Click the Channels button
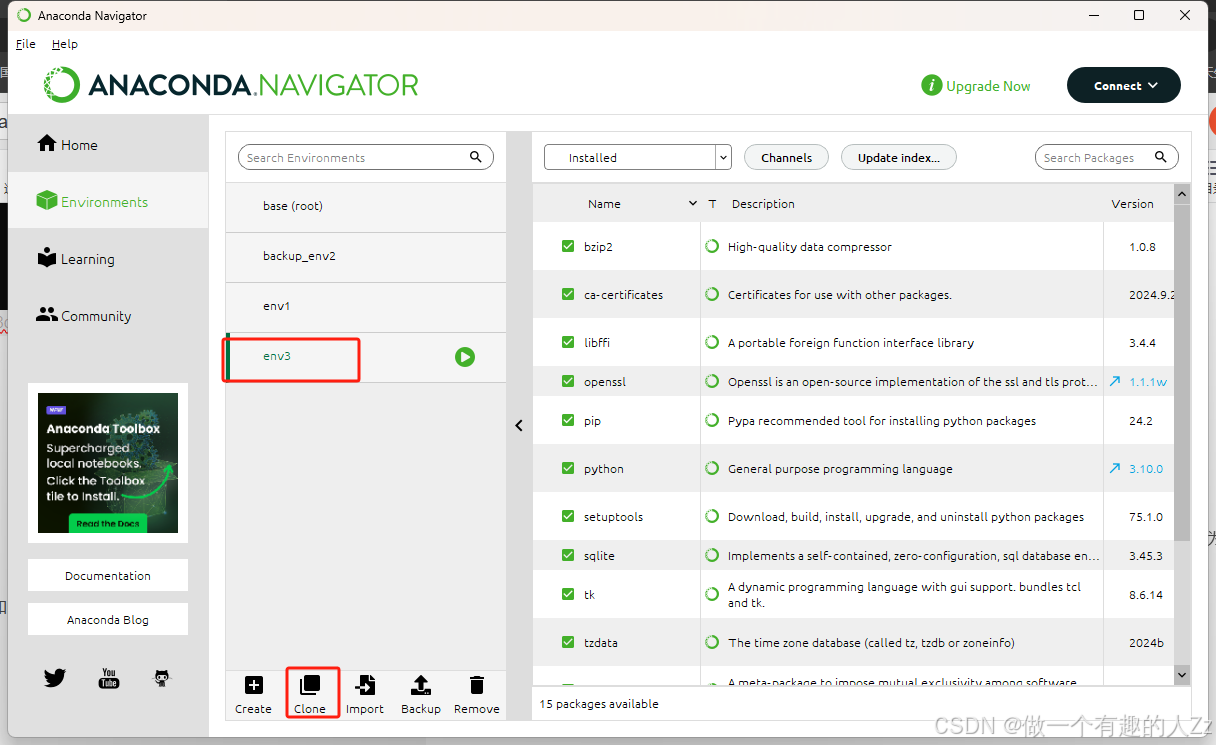 [x=786, y=157]
